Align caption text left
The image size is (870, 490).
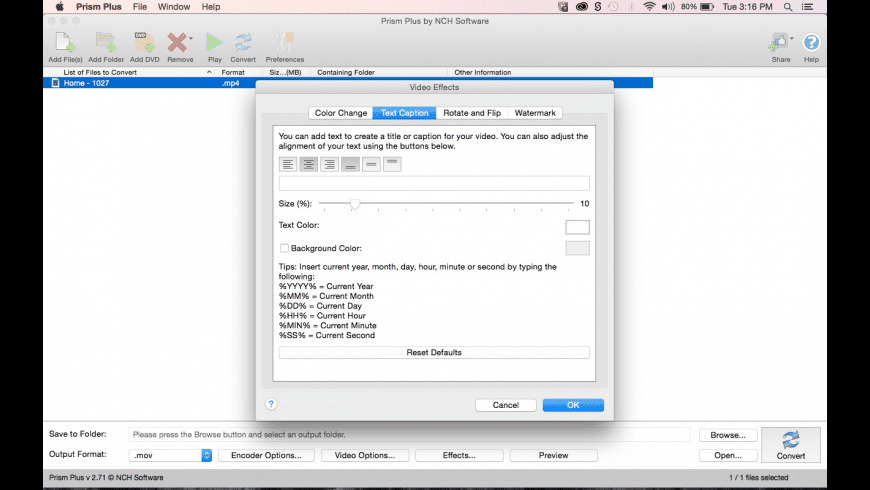click(x=288, y=164)
